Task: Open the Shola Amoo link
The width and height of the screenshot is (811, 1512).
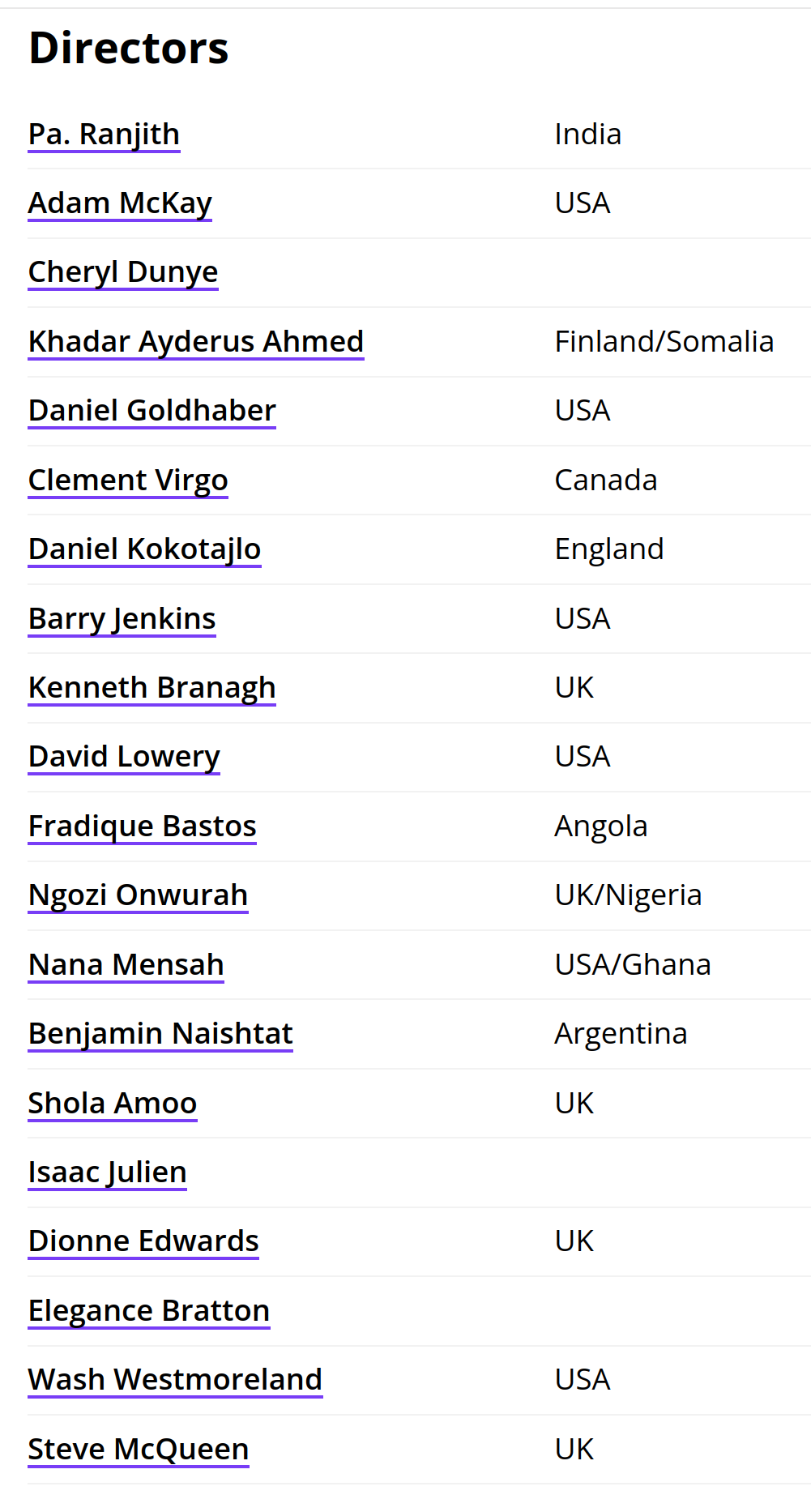Action: click(x=113, y=1104)
